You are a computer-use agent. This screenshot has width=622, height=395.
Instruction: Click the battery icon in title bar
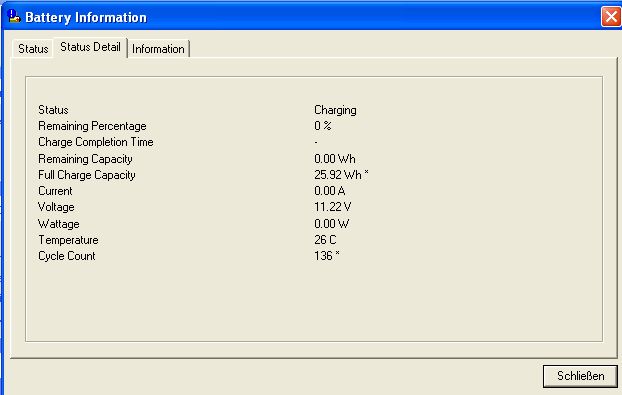click(x=13, y=17)
